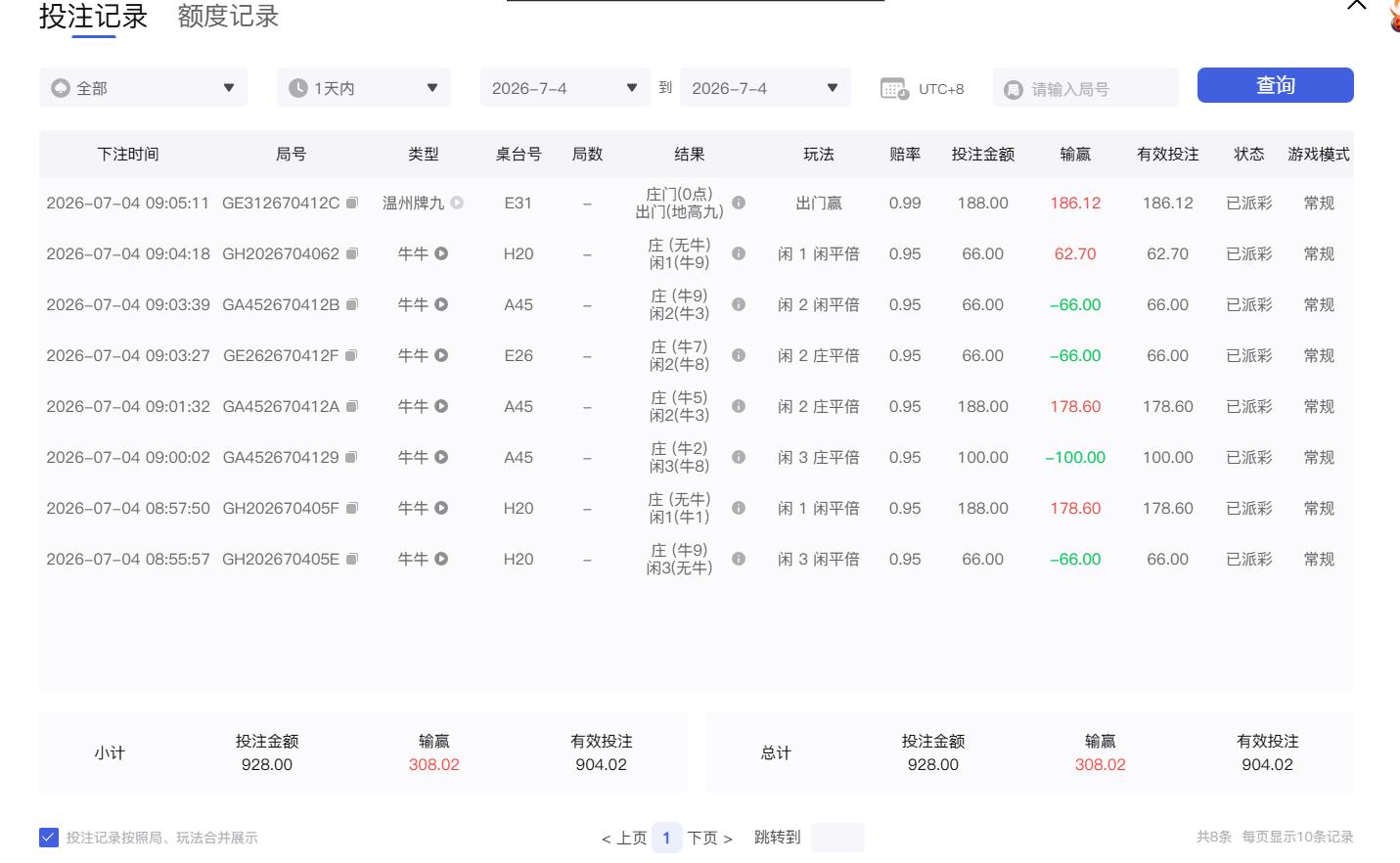1400x863 pixels.
Task: Click bet time 2026-07-04 08:55:57
Action: point(128,559)
